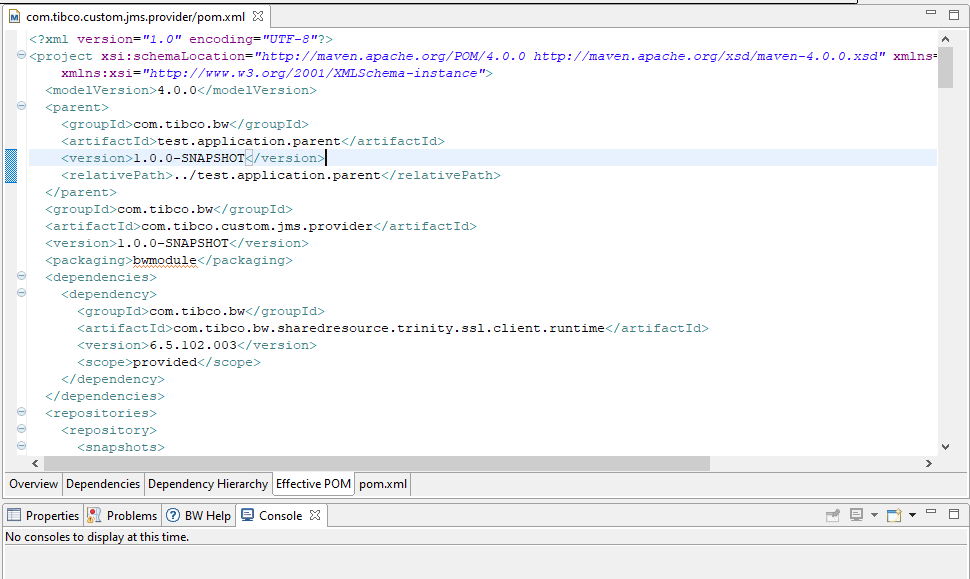Collapse the project element fold marker

21,55
